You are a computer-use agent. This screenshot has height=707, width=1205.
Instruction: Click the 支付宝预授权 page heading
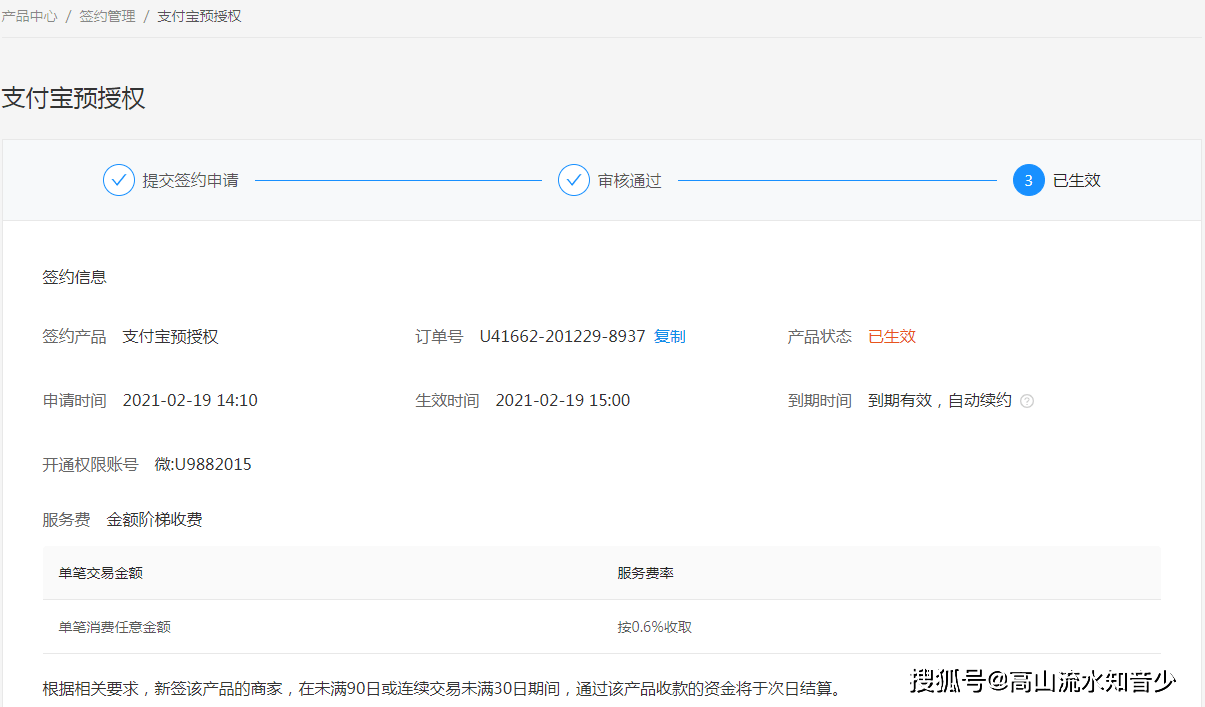[73, 98]
